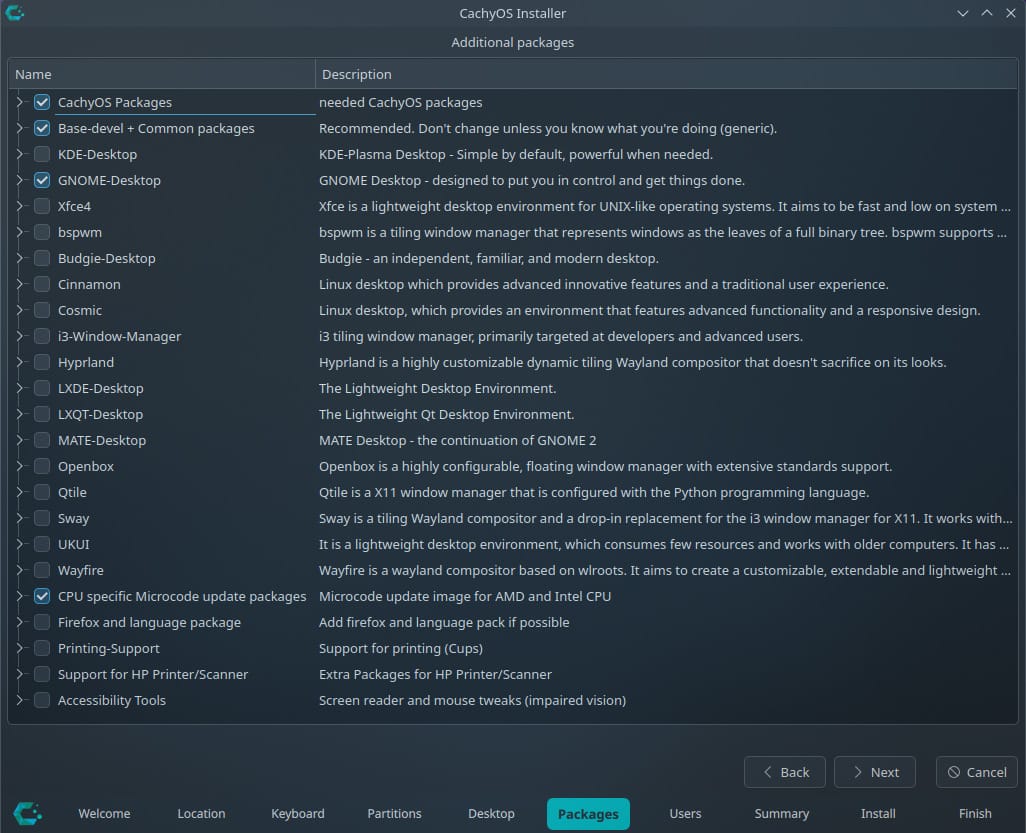Expand the Sway package list
Viewport: 1026px width, 833px height.
[19, 518]
